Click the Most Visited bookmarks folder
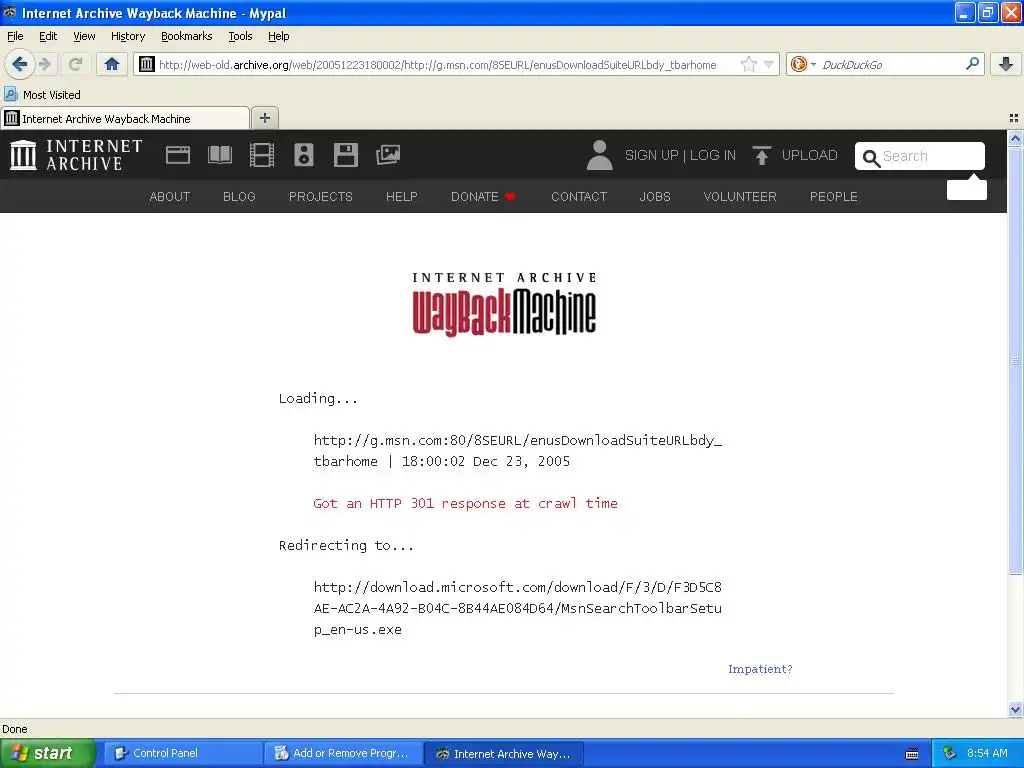 42,95
